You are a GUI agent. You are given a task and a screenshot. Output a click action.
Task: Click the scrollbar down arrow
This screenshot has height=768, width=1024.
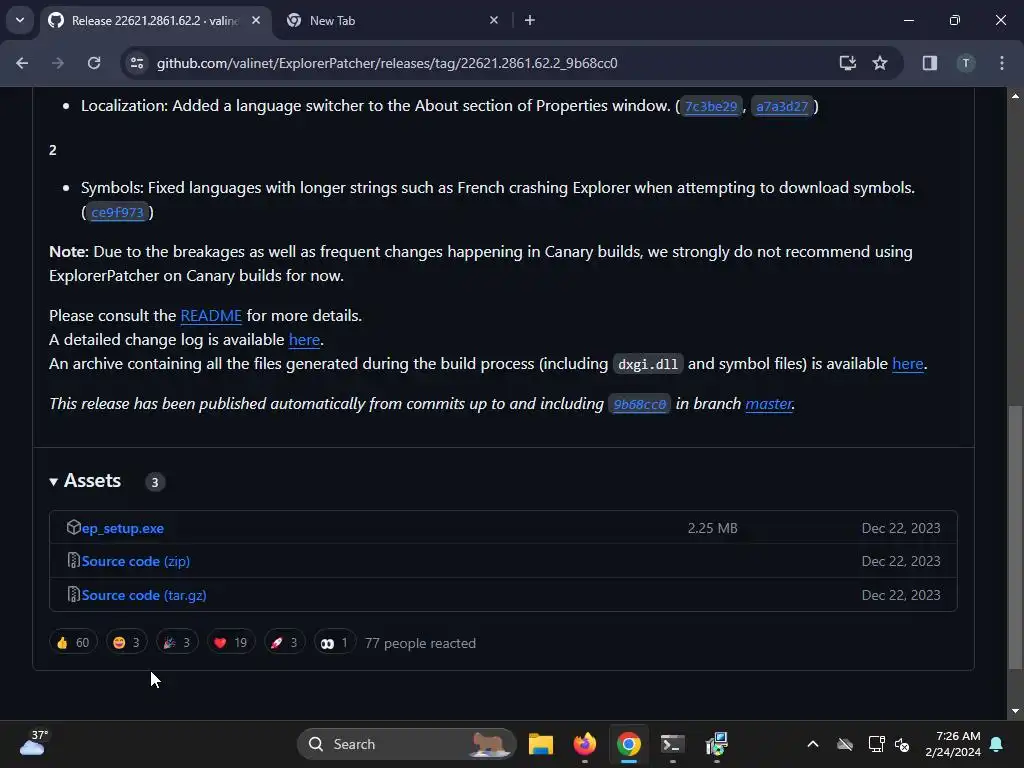(x=1015, y=711)
